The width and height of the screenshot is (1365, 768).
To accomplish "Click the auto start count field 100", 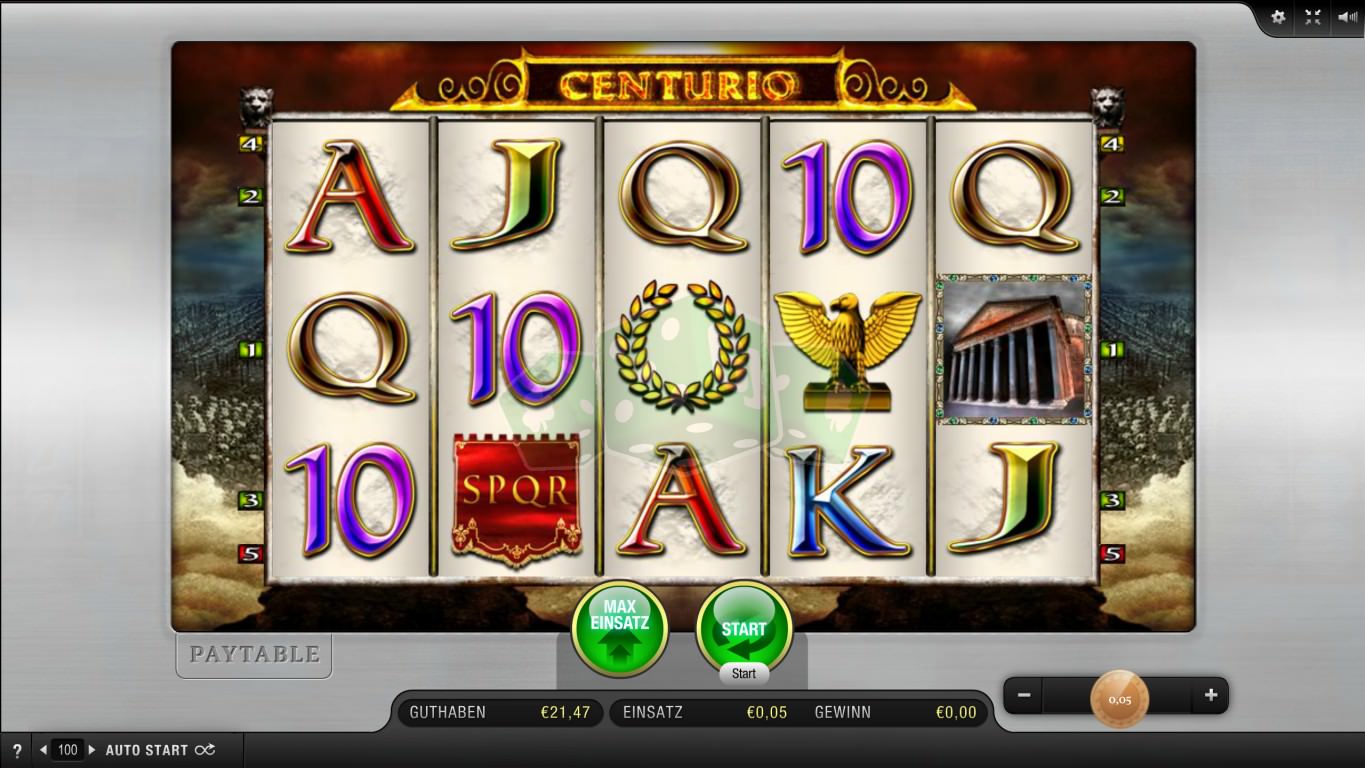I will (x=68, y=750).
